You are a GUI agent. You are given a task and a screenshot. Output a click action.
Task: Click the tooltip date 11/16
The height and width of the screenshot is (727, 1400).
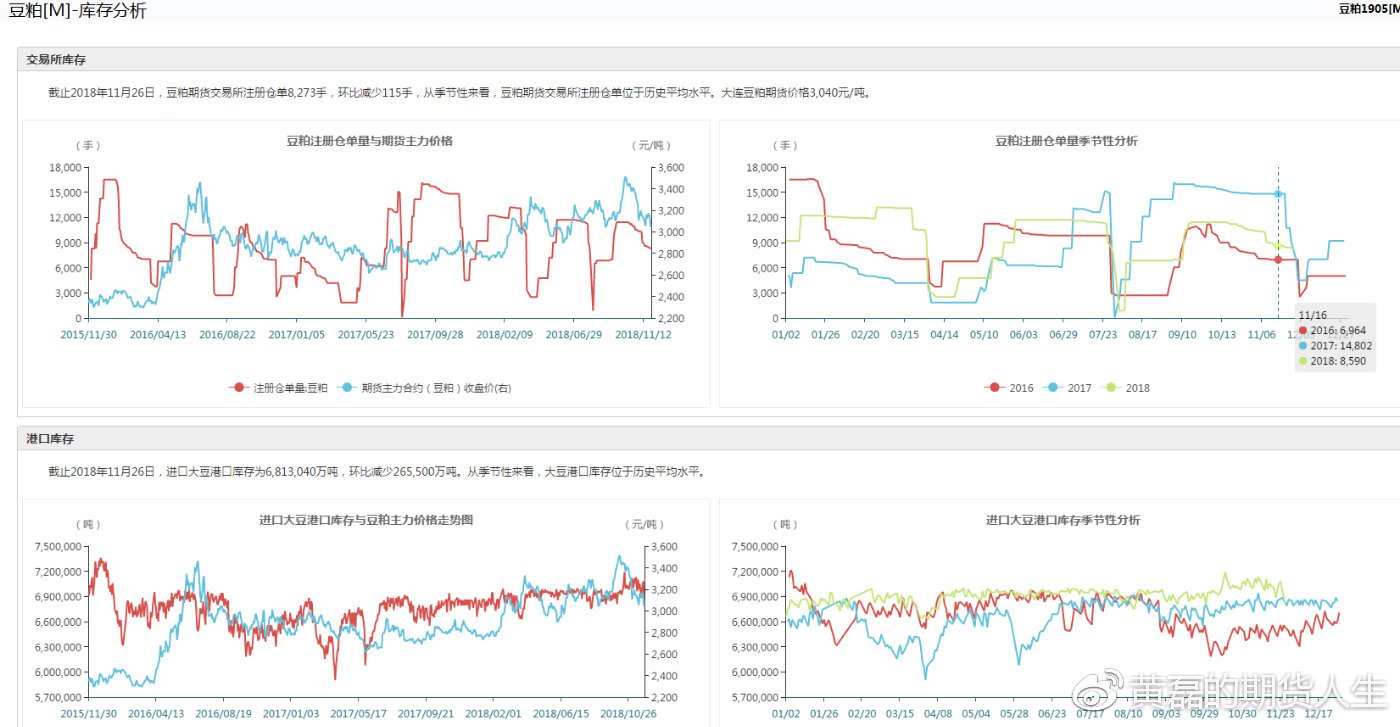point(1311,314)
